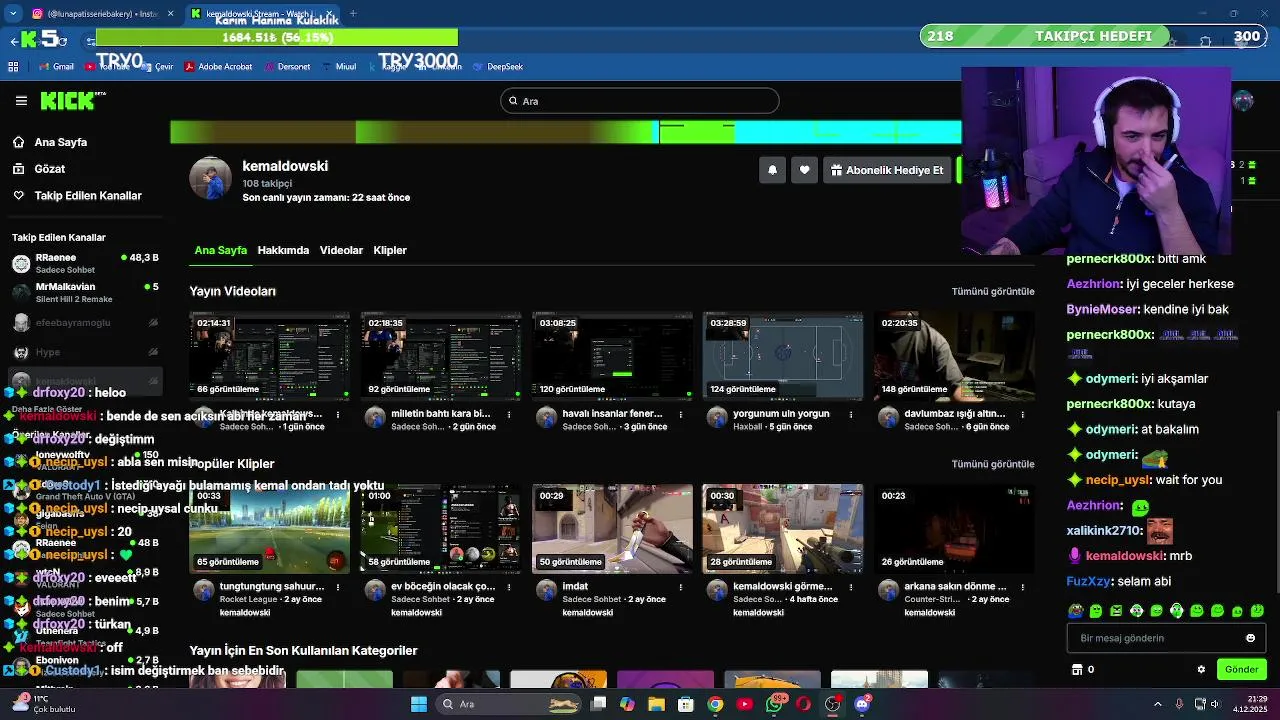Toggle the heart follow button
The image size is (1280, 720).
point(805,170)
